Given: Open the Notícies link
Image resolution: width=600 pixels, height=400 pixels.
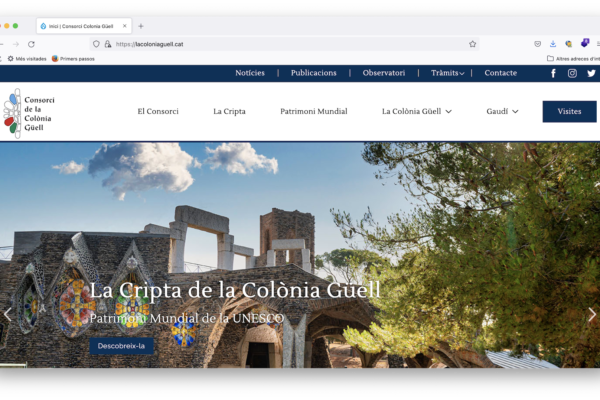Looking at the screenshot, I should tap(250, 73).
